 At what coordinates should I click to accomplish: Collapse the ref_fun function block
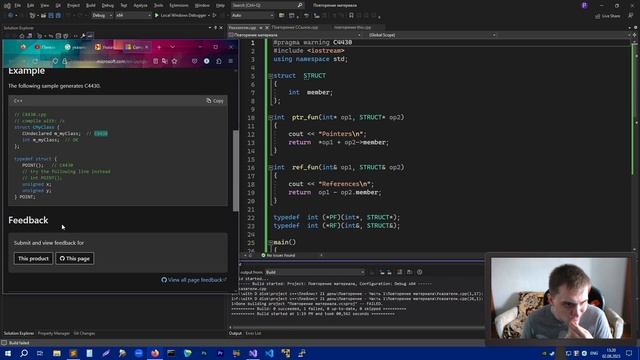[x=270, y=167]
